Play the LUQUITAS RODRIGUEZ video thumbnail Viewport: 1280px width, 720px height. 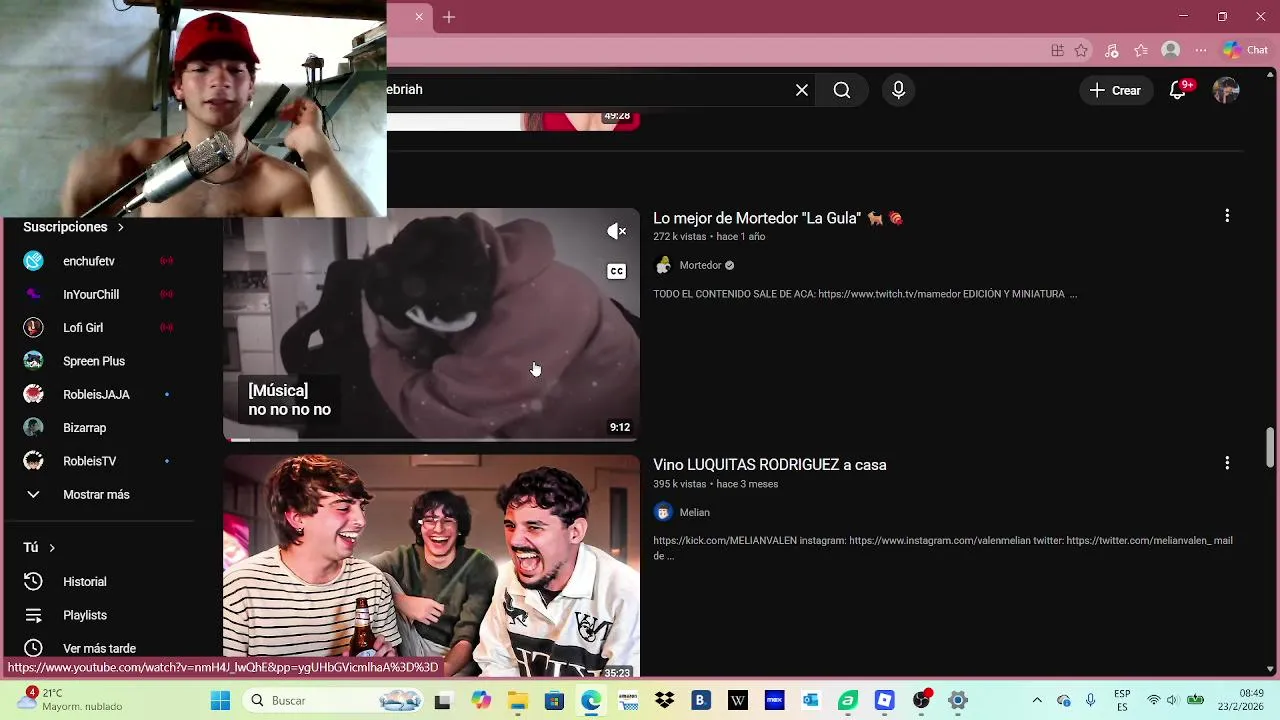point(431,566)
